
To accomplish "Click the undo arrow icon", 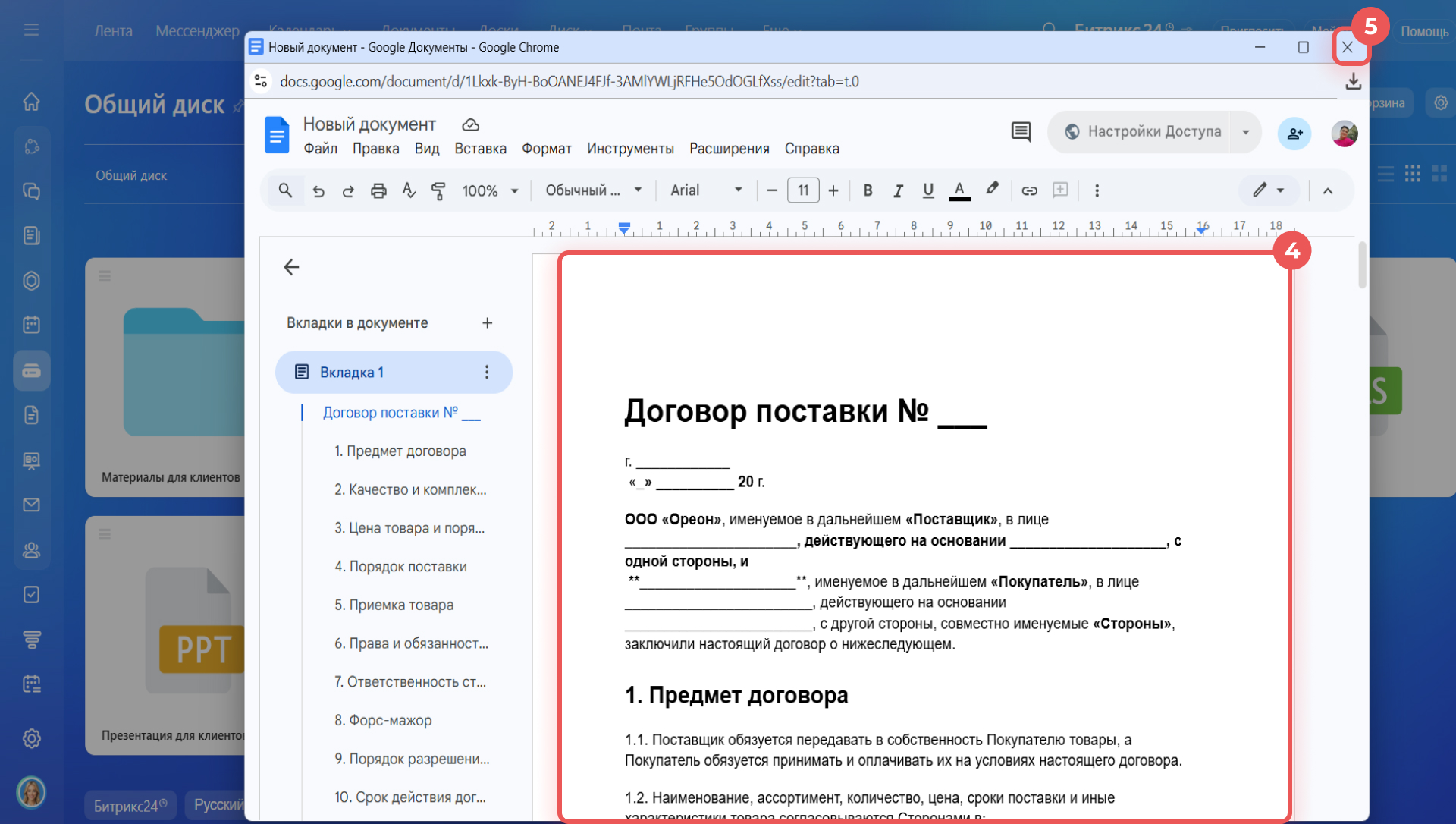I will [318, 190].
